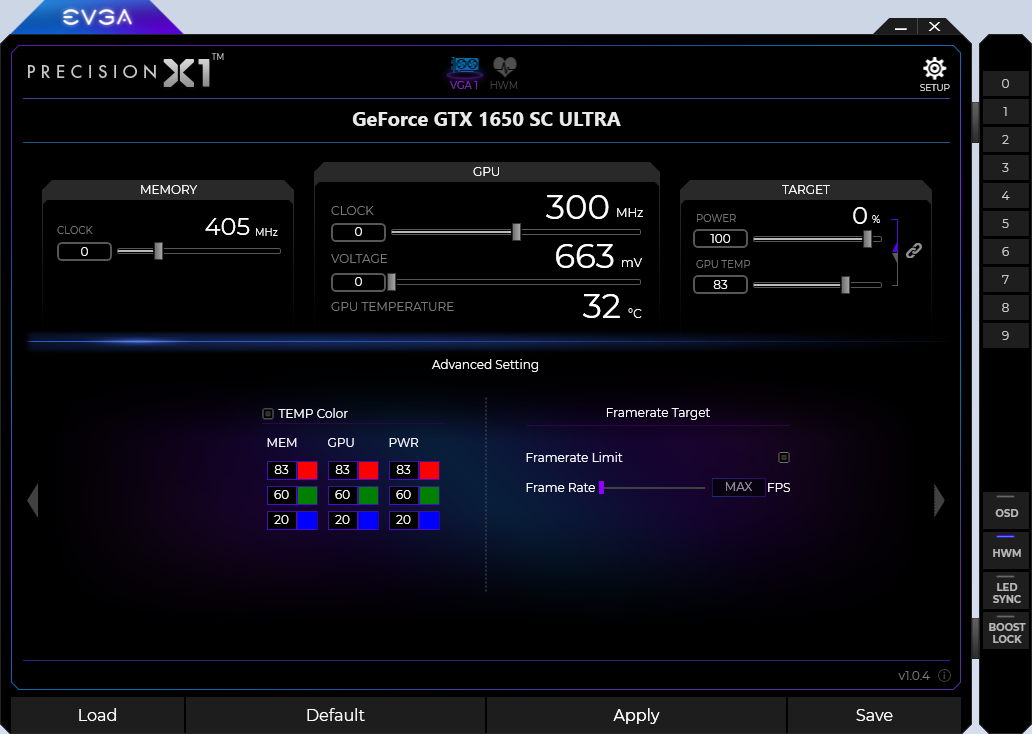
Task: Click the power target slider handle
Action: (867, 239)
